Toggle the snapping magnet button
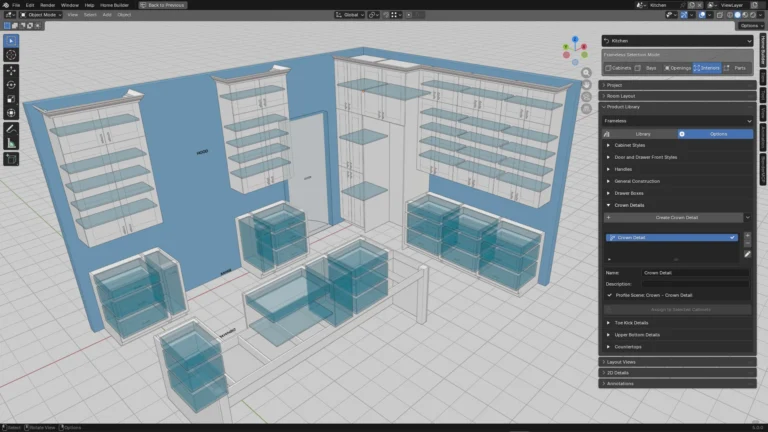 tap(386, 15)
